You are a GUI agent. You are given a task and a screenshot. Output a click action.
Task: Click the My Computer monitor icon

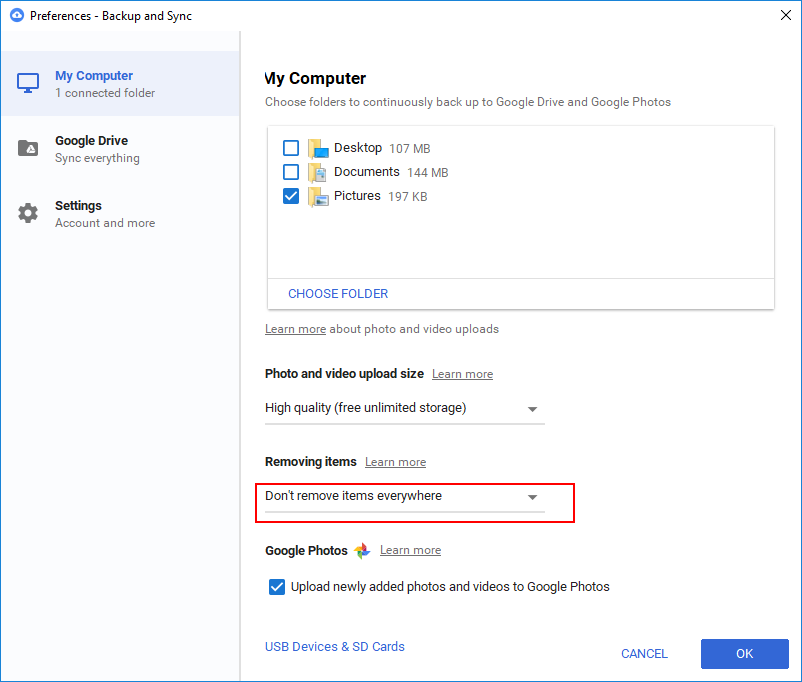point(28,84)
